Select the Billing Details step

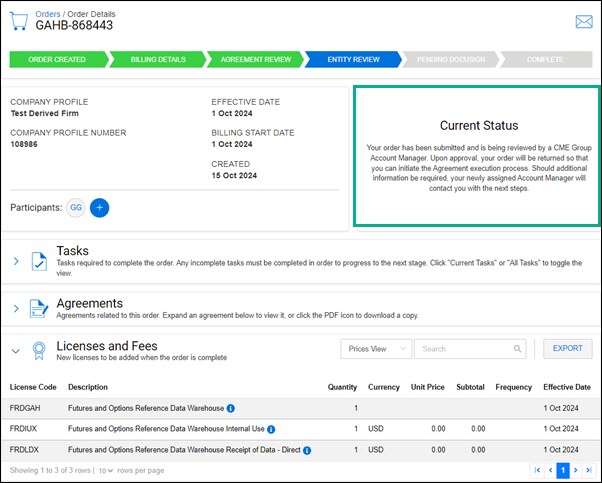point(158,59)
